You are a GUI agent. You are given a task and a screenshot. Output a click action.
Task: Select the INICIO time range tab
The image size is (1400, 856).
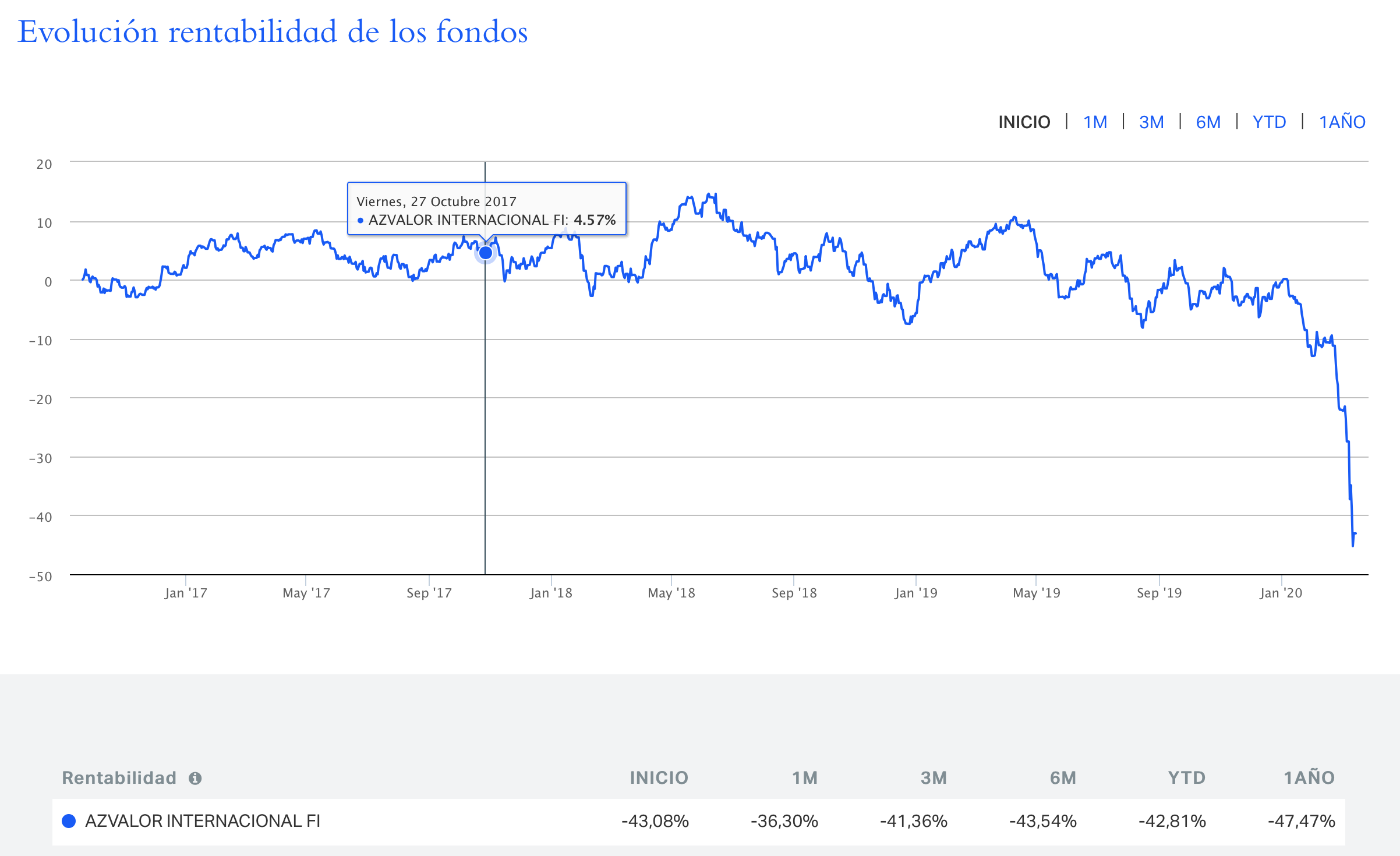pos(1024,122)
